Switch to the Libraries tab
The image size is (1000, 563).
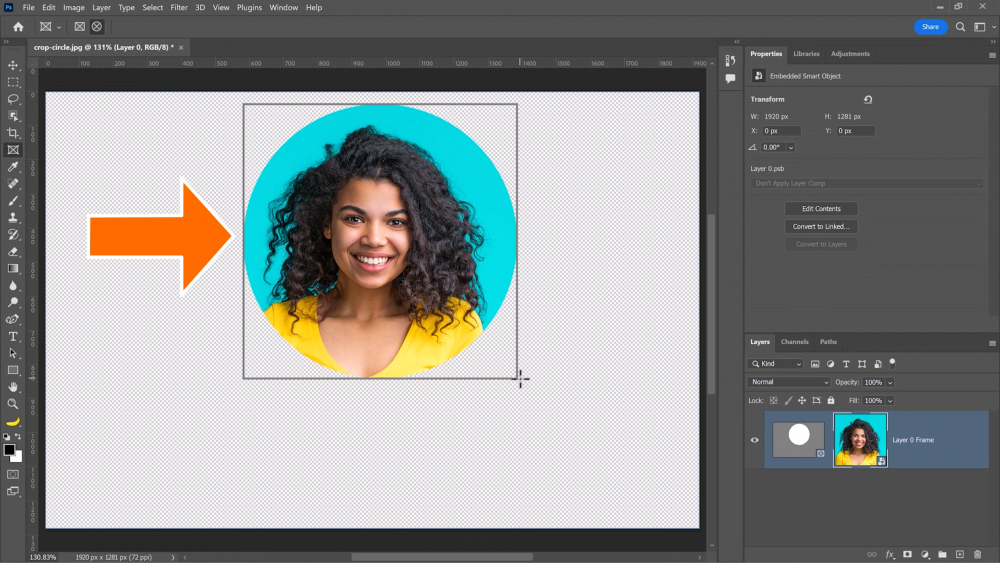click(x=806, y=54)
